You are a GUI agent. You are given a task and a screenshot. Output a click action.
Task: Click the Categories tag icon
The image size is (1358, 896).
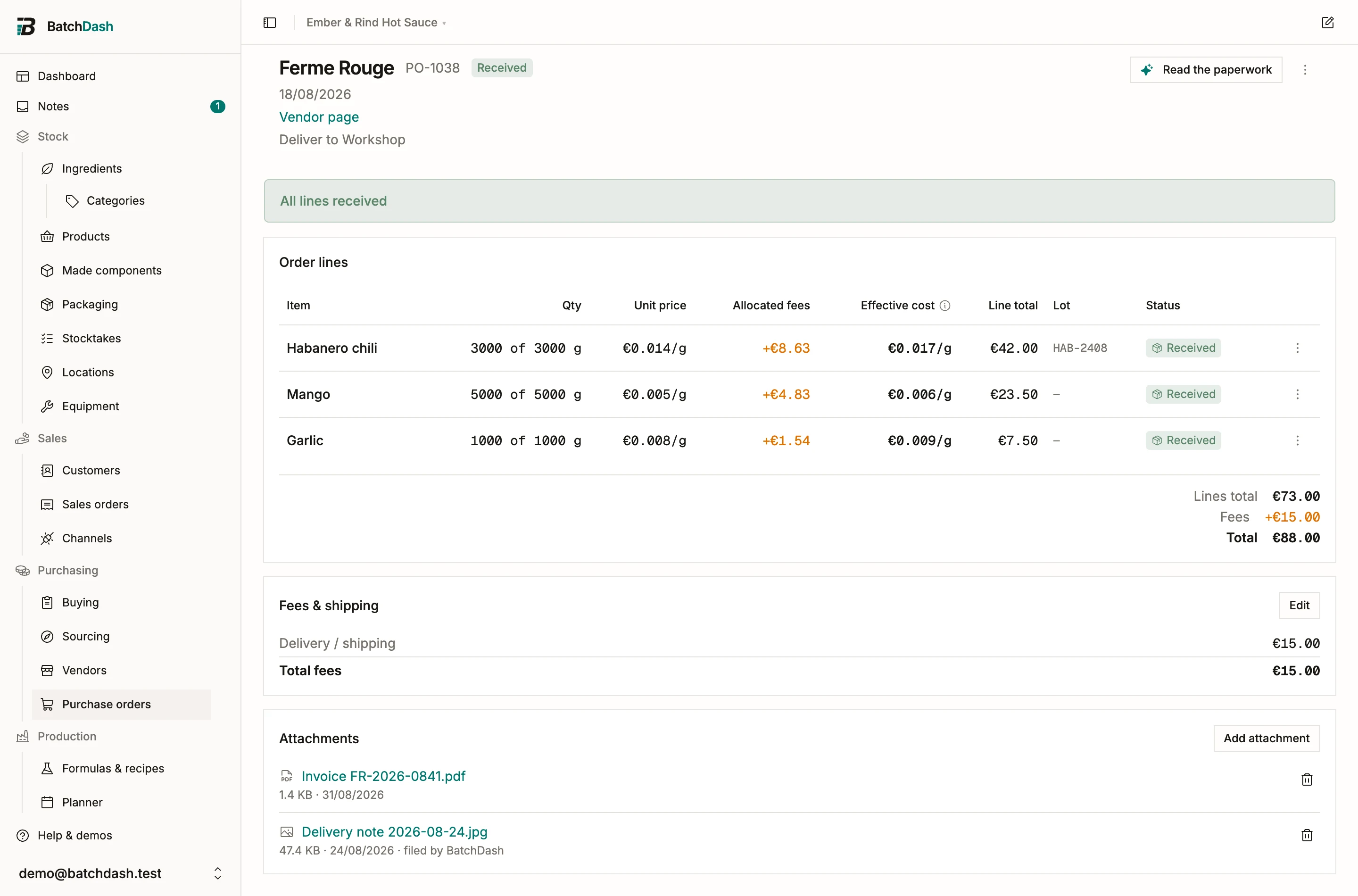point(72,200)
